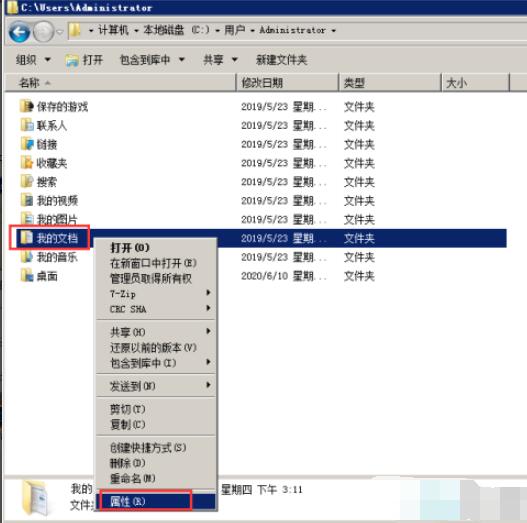
Task: Click the greyed Forward navigation arrow
Action: pos(44,32)
